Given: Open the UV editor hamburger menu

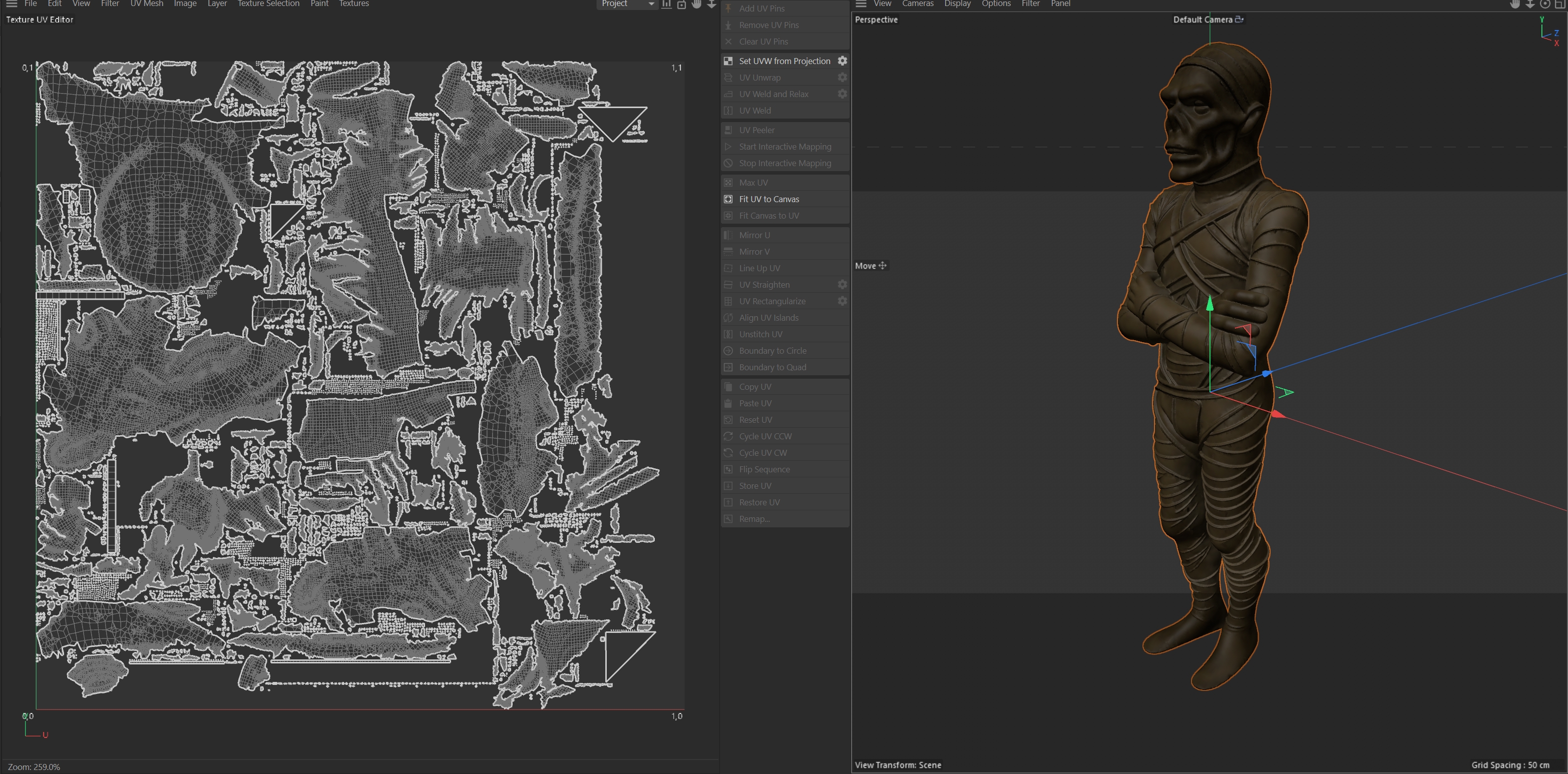Looking at the screenshot, I should click(x=12, y=4).
